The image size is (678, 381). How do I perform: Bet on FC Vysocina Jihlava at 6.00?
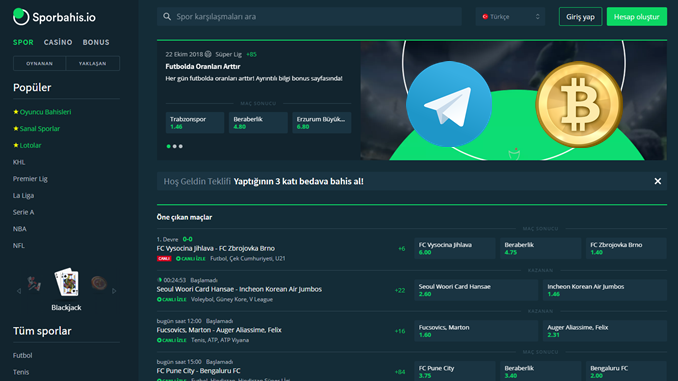point(455,248)
